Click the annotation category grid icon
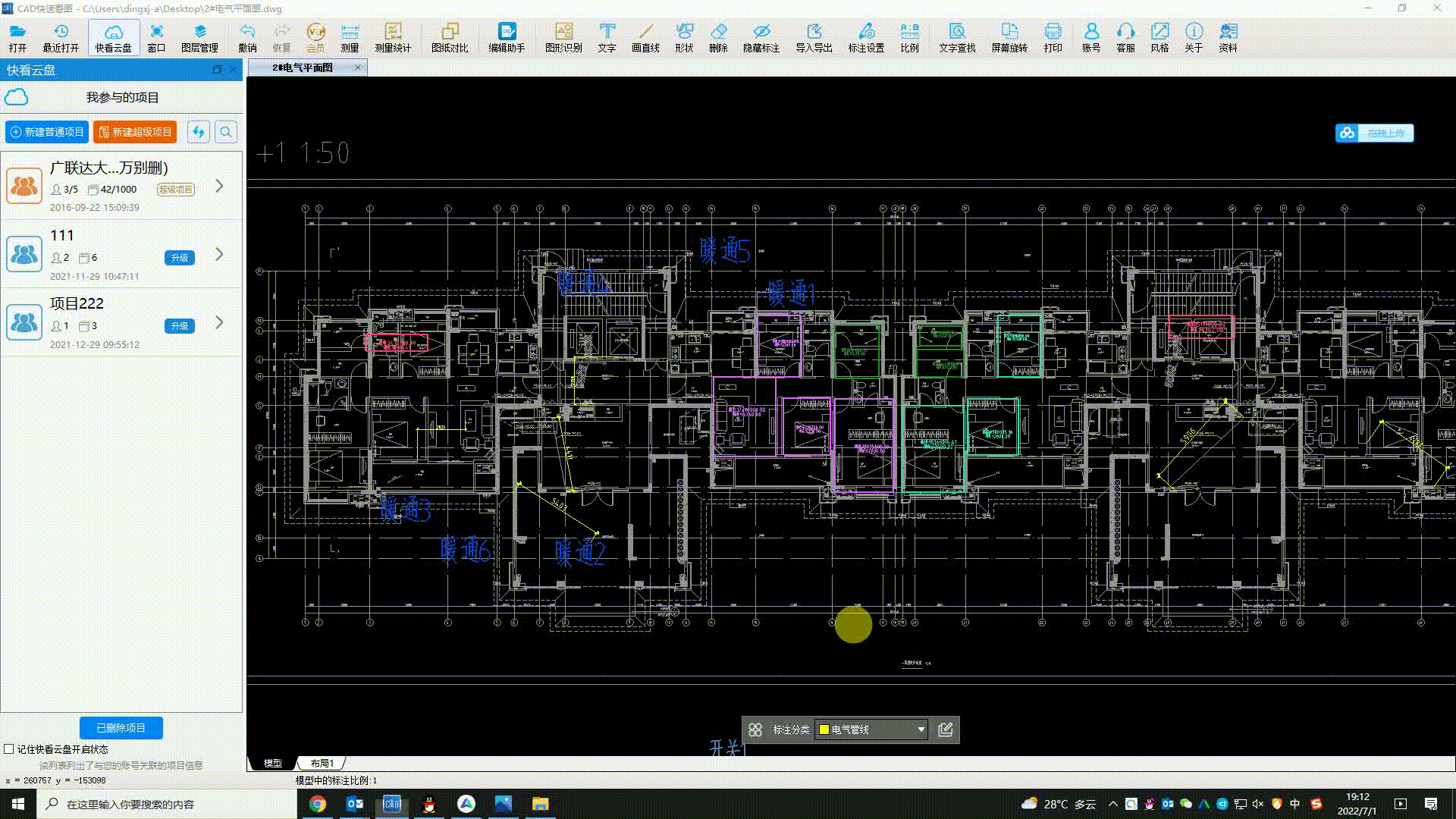 755,730
